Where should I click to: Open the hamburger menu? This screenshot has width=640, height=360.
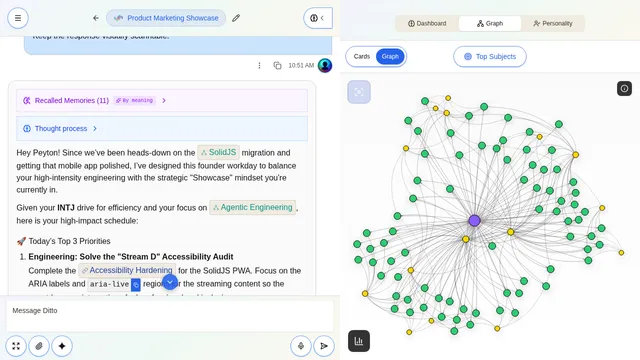coord(18,18)
